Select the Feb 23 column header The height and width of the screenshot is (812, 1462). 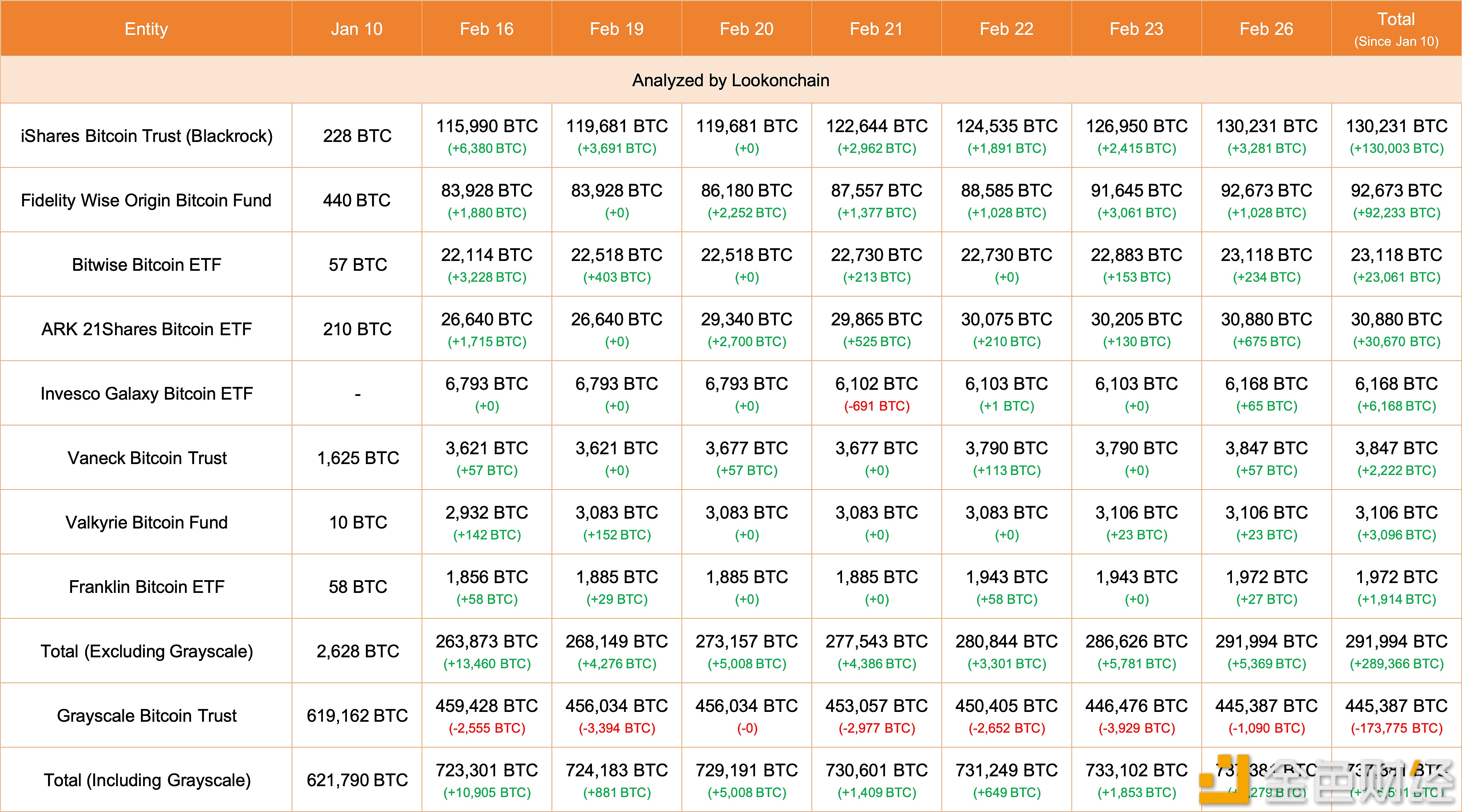tap(1136, 29)
